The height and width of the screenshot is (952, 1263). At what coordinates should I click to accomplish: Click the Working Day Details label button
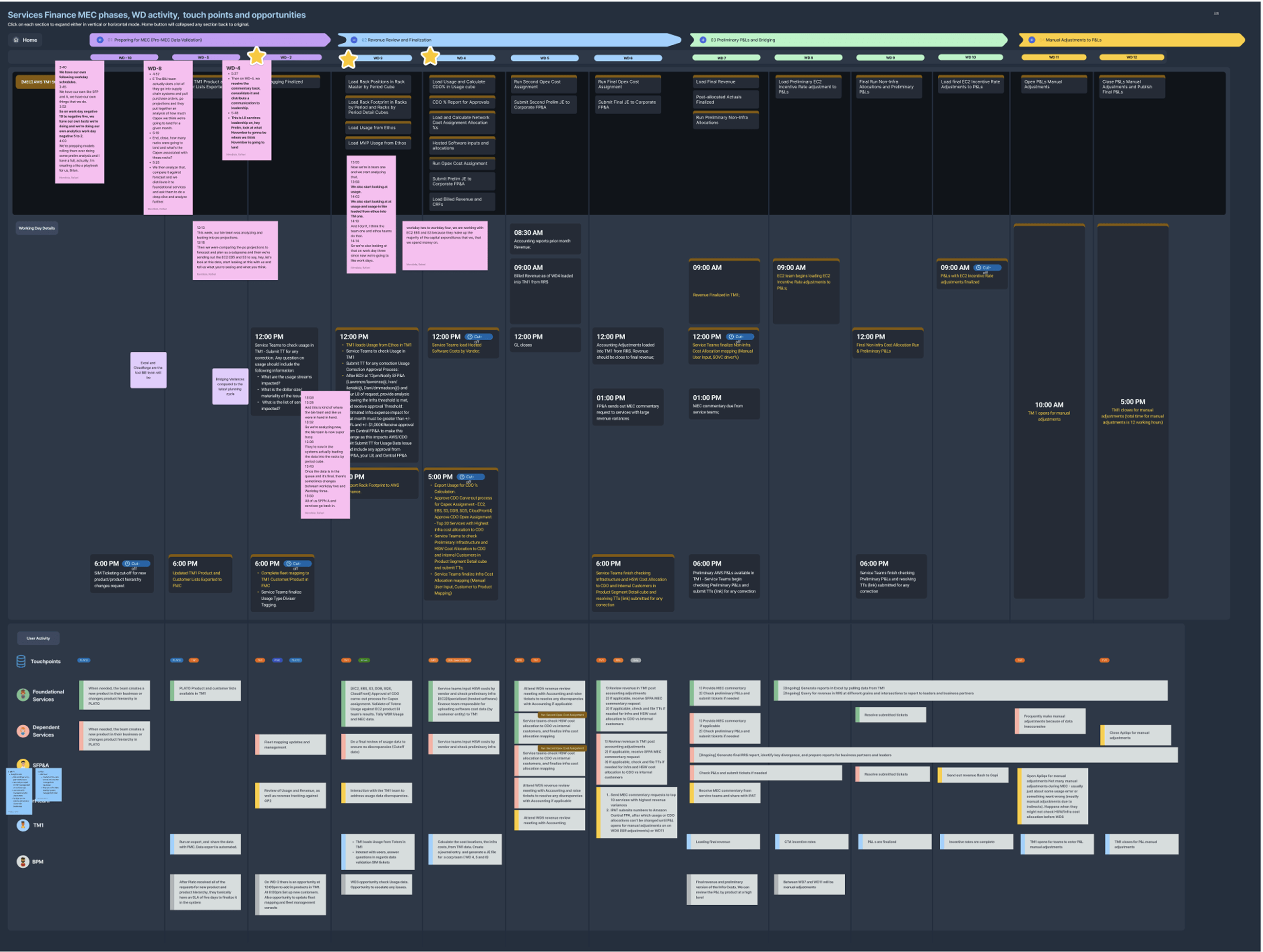click(37, 228)
